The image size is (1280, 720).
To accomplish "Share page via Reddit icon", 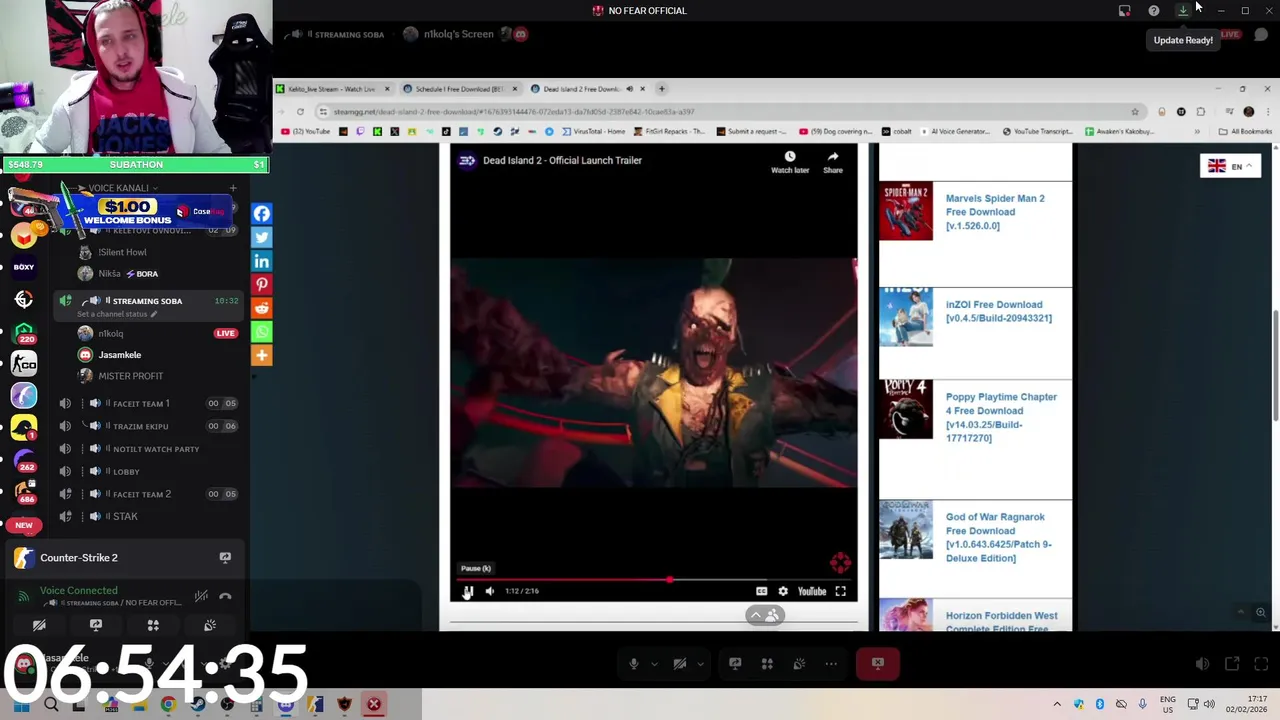I will 262,308.
